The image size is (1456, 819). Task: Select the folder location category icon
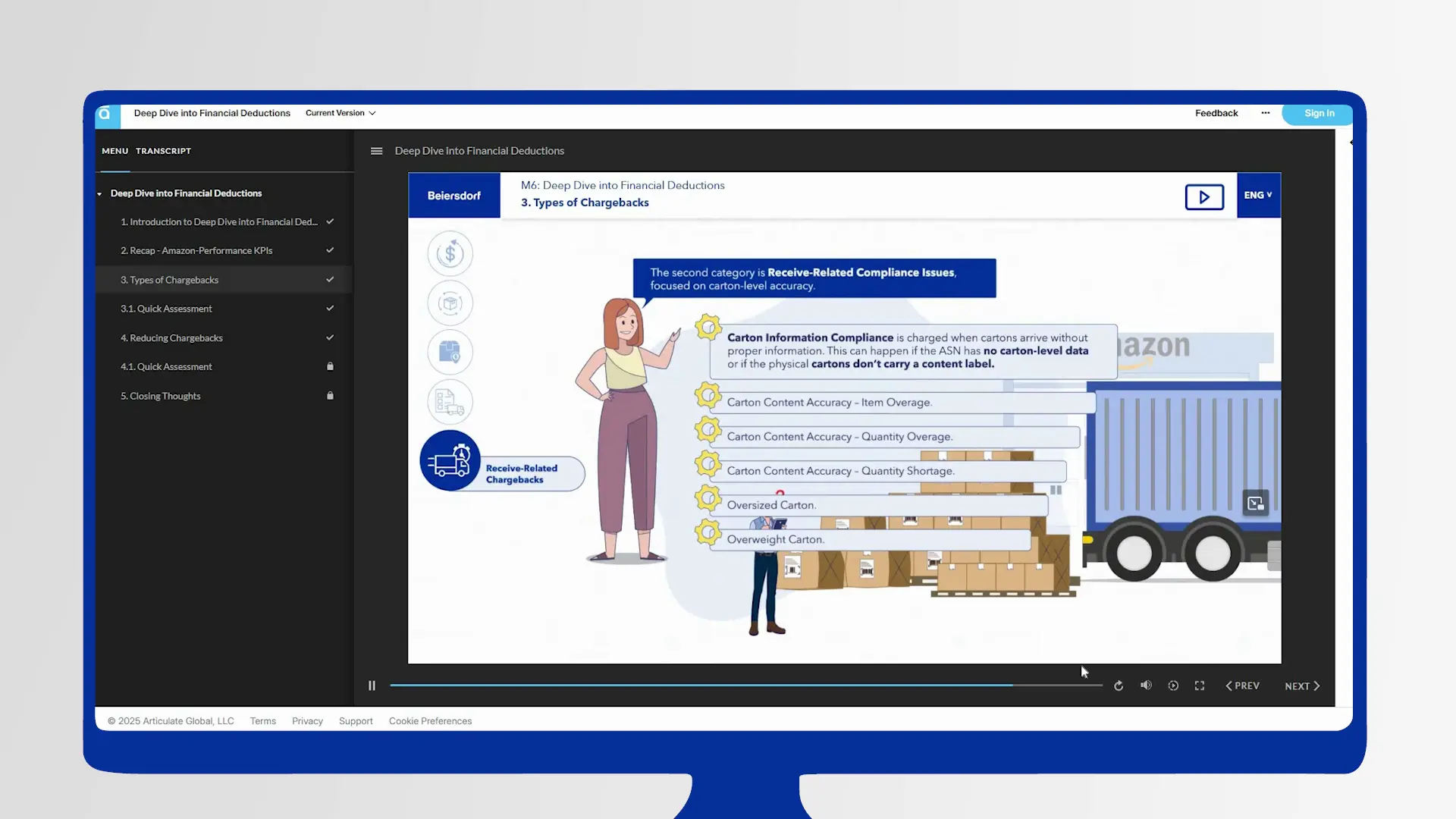click(450, 352)
